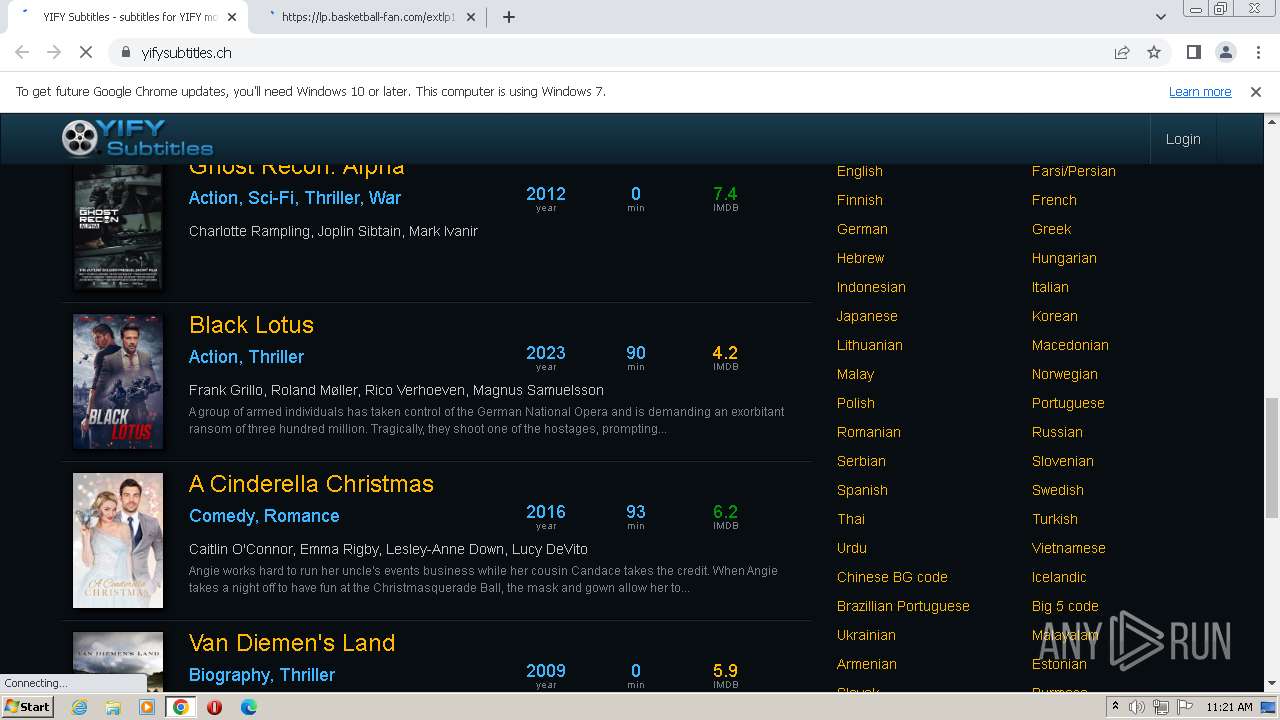Select the English language link
Viewport: 1280px width, 720px height.
[860, 171]
